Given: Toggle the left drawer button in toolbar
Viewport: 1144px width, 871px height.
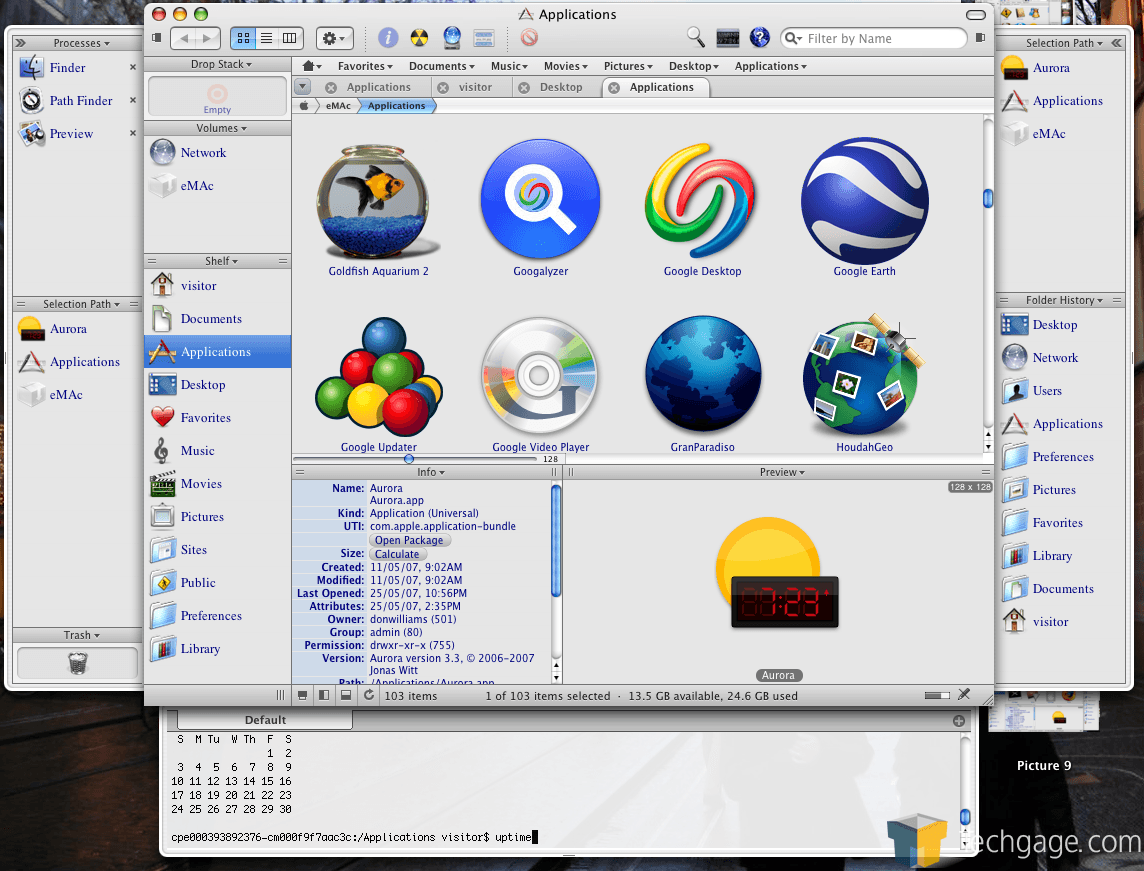Looking at the screenshot, I should click(x=156, y=37).
